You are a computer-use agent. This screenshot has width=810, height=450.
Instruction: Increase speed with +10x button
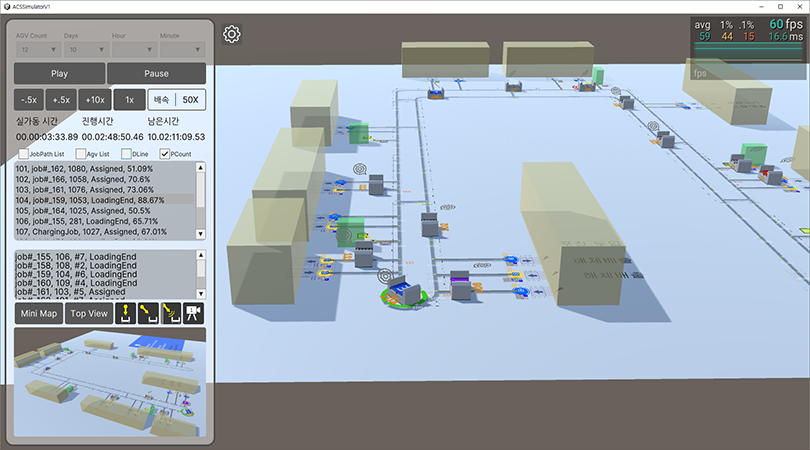pyautogui.click(x=95, y=100)
